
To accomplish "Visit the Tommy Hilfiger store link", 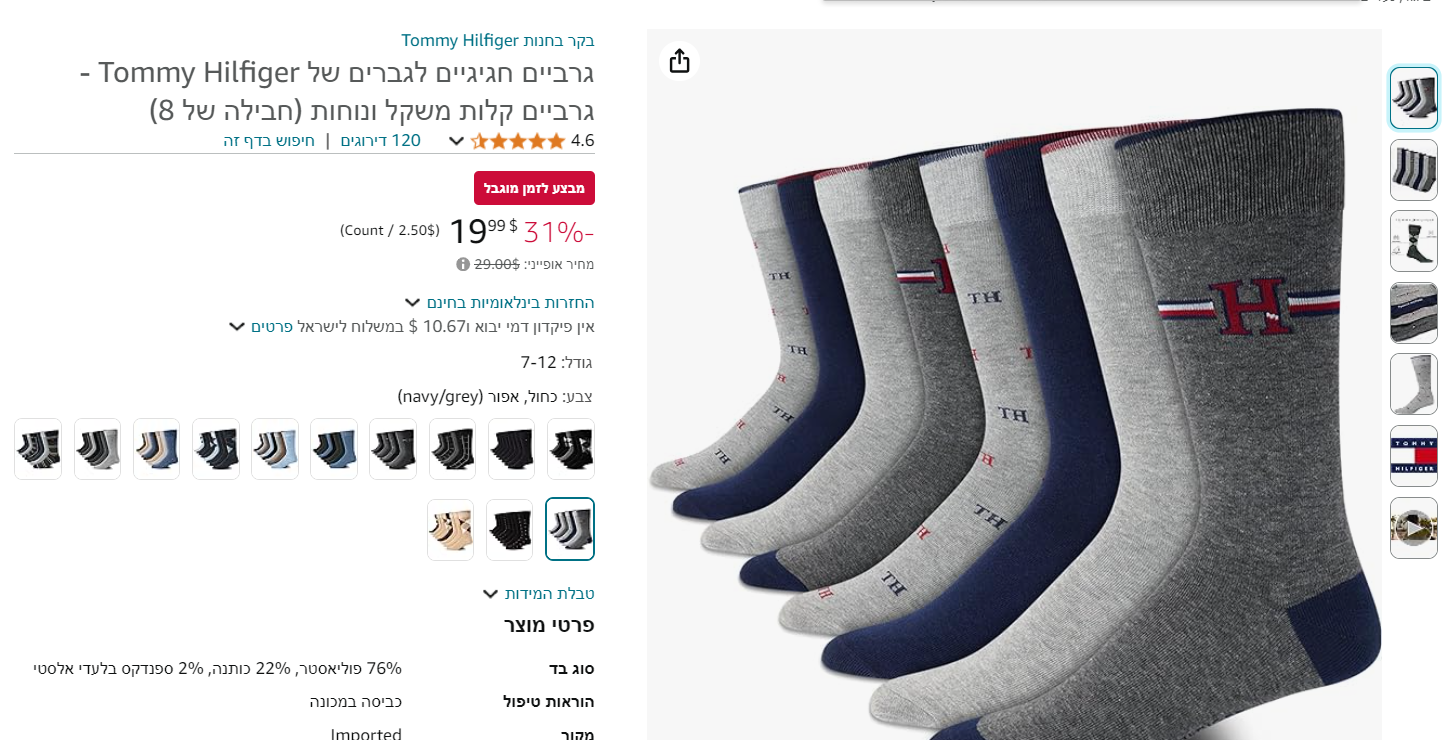I will click(498, 40).
